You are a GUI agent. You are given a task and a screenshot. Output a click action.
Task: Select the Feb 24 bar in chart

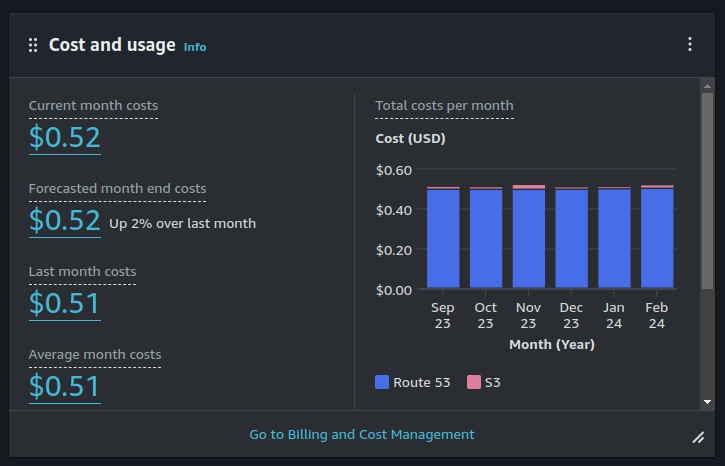point(657,237)
